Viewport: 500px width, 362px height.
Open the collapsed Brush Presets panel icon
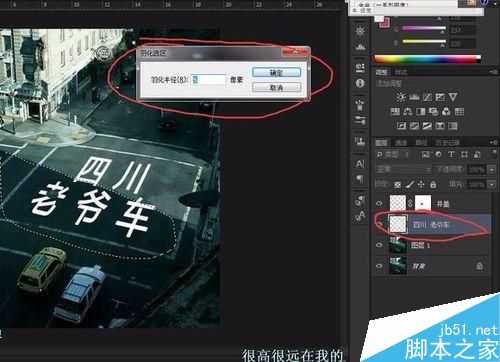coord(360,120)
